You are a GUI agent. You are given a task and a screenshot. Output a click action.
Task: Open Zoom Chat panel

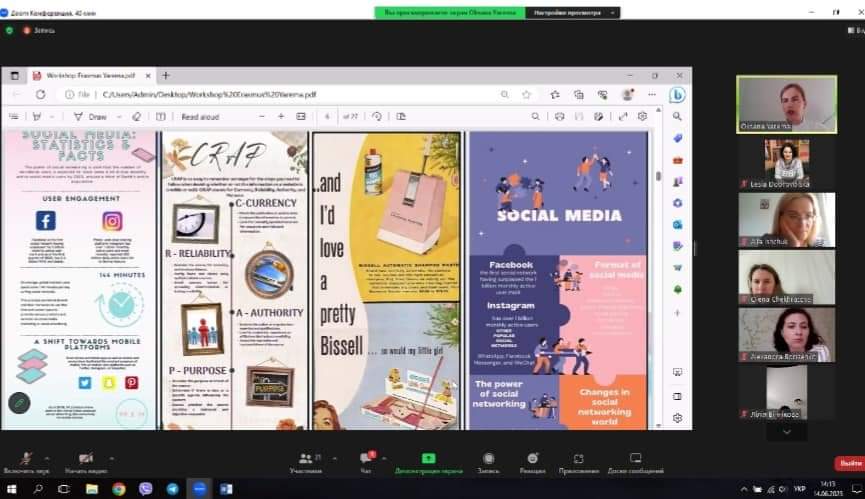366,462
